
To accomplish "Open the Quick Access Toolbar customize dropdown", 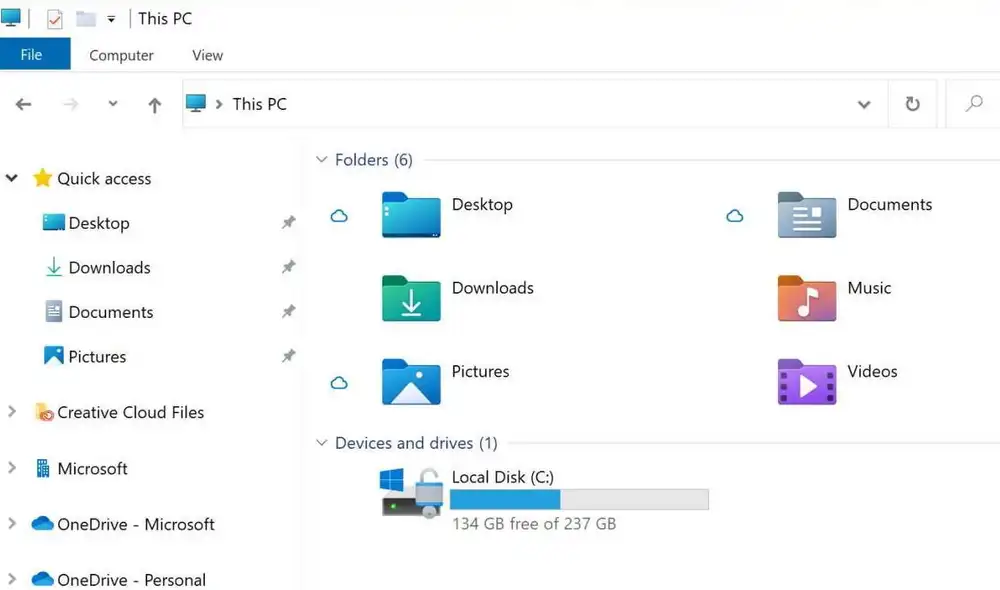I will (x=110, y=17).
